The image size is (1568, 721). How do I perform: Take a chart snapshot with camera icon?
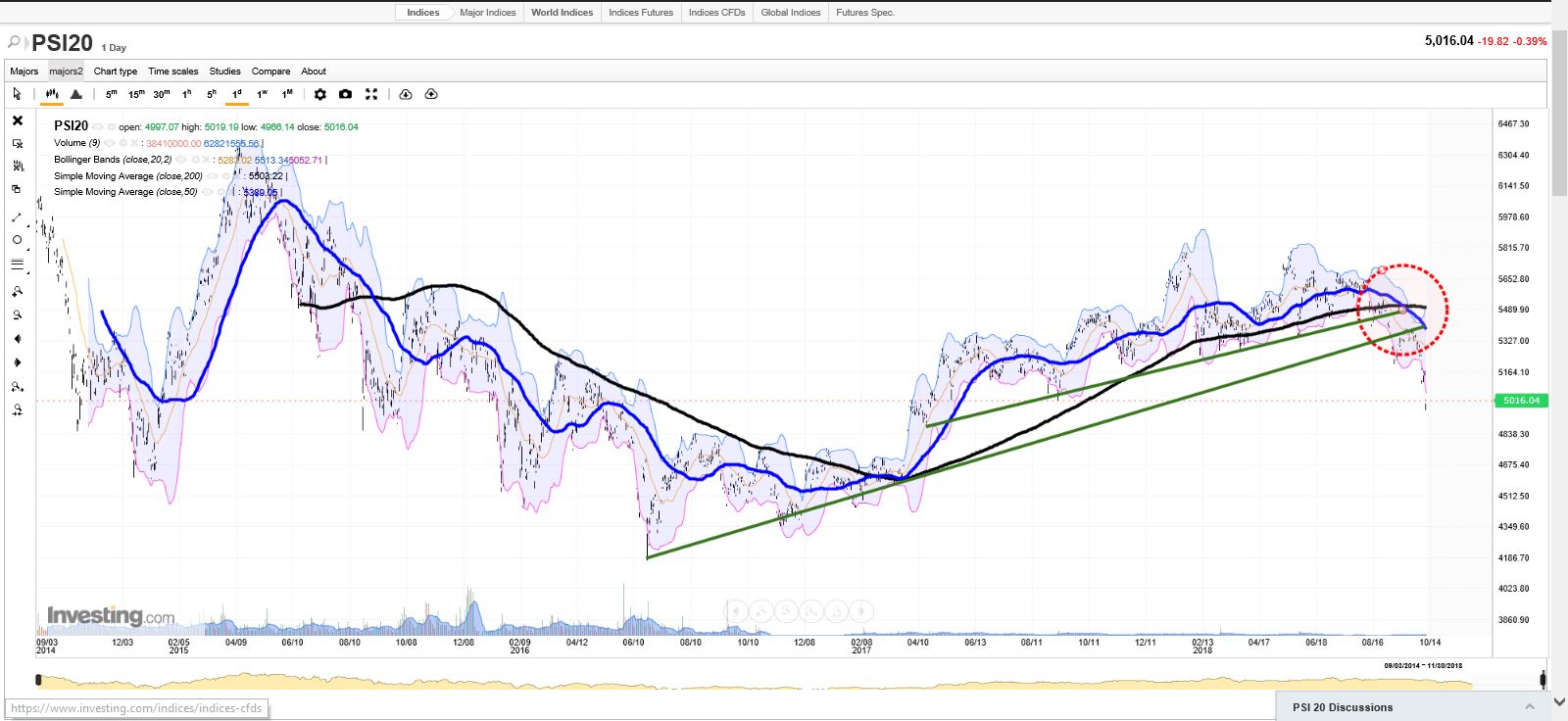coord(345,94)
